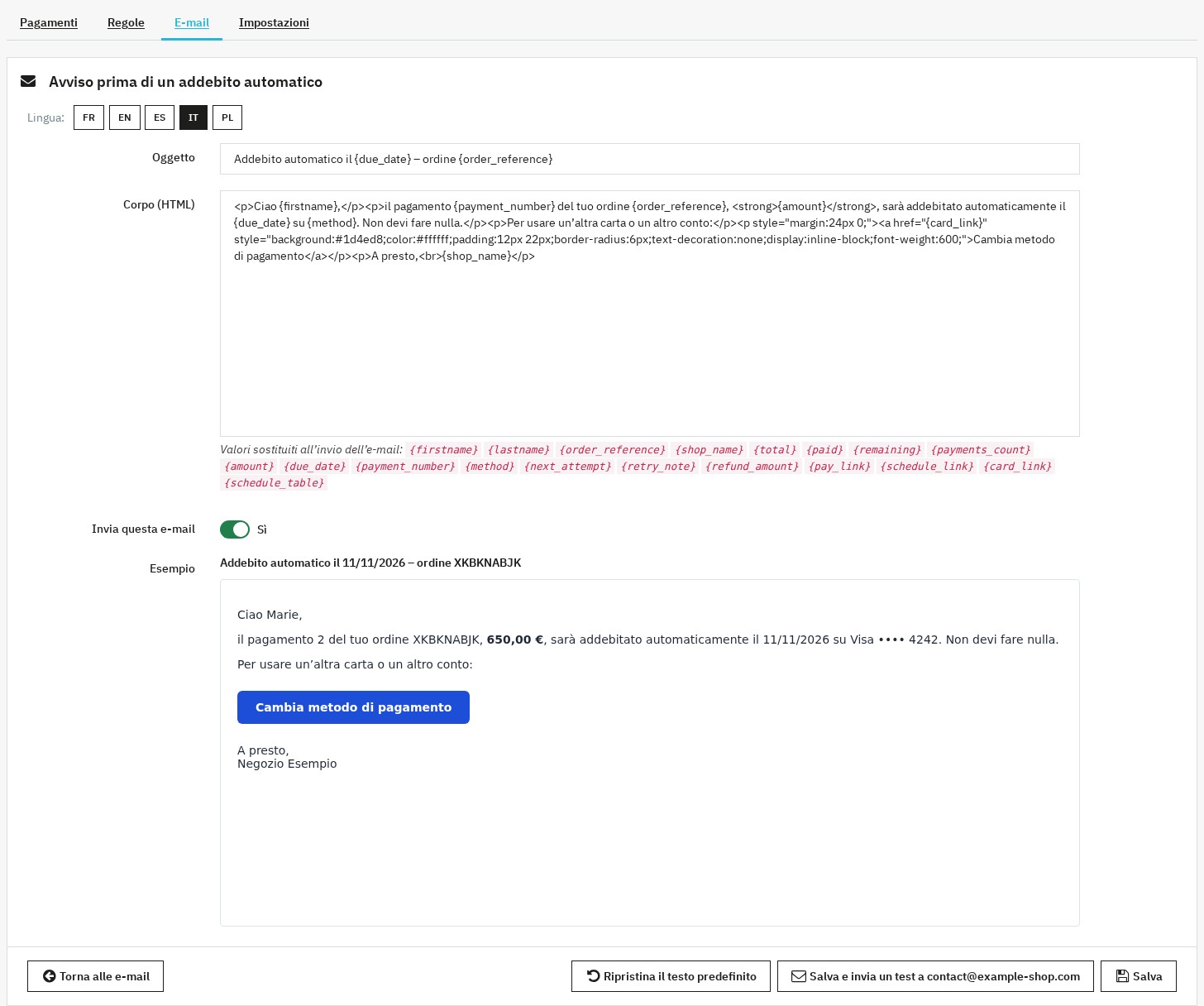This screenshot has height=1006, width=1204.
Task: Open the Impostazioni tab
Action: pos(274,22)
